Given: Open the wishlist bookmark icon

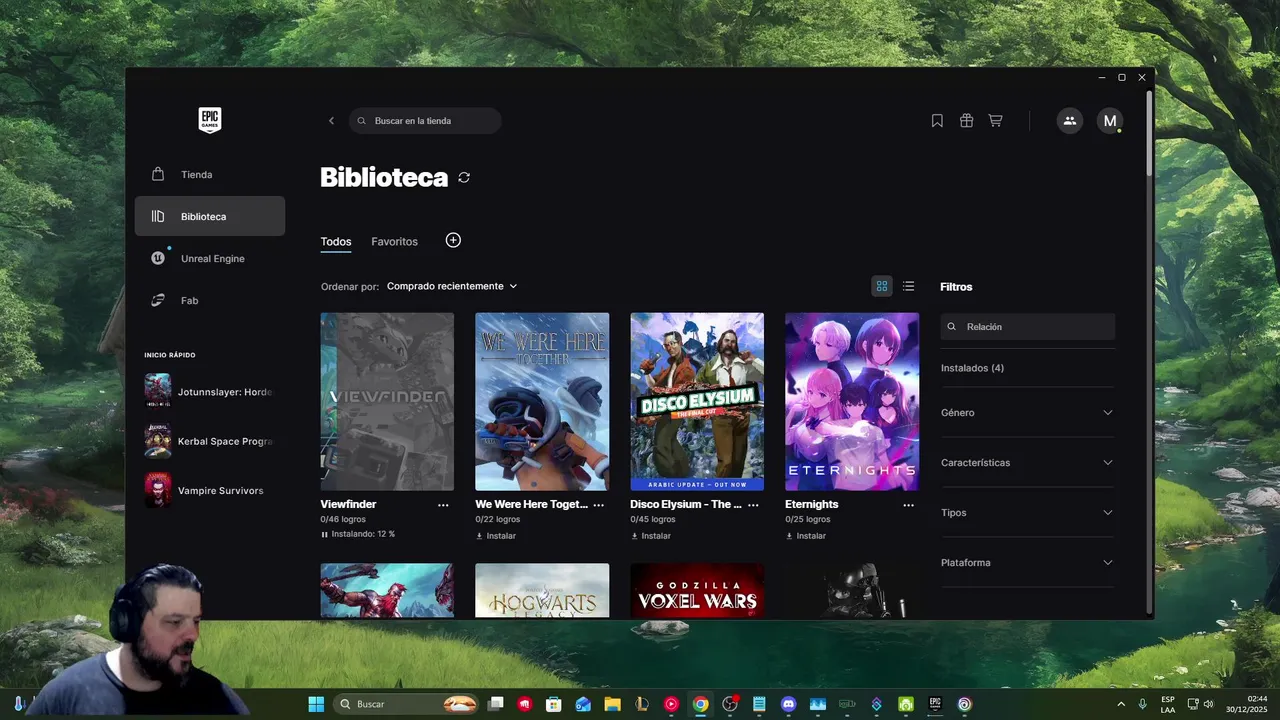Looking at the screenshot, I should [x=937, y=121].
